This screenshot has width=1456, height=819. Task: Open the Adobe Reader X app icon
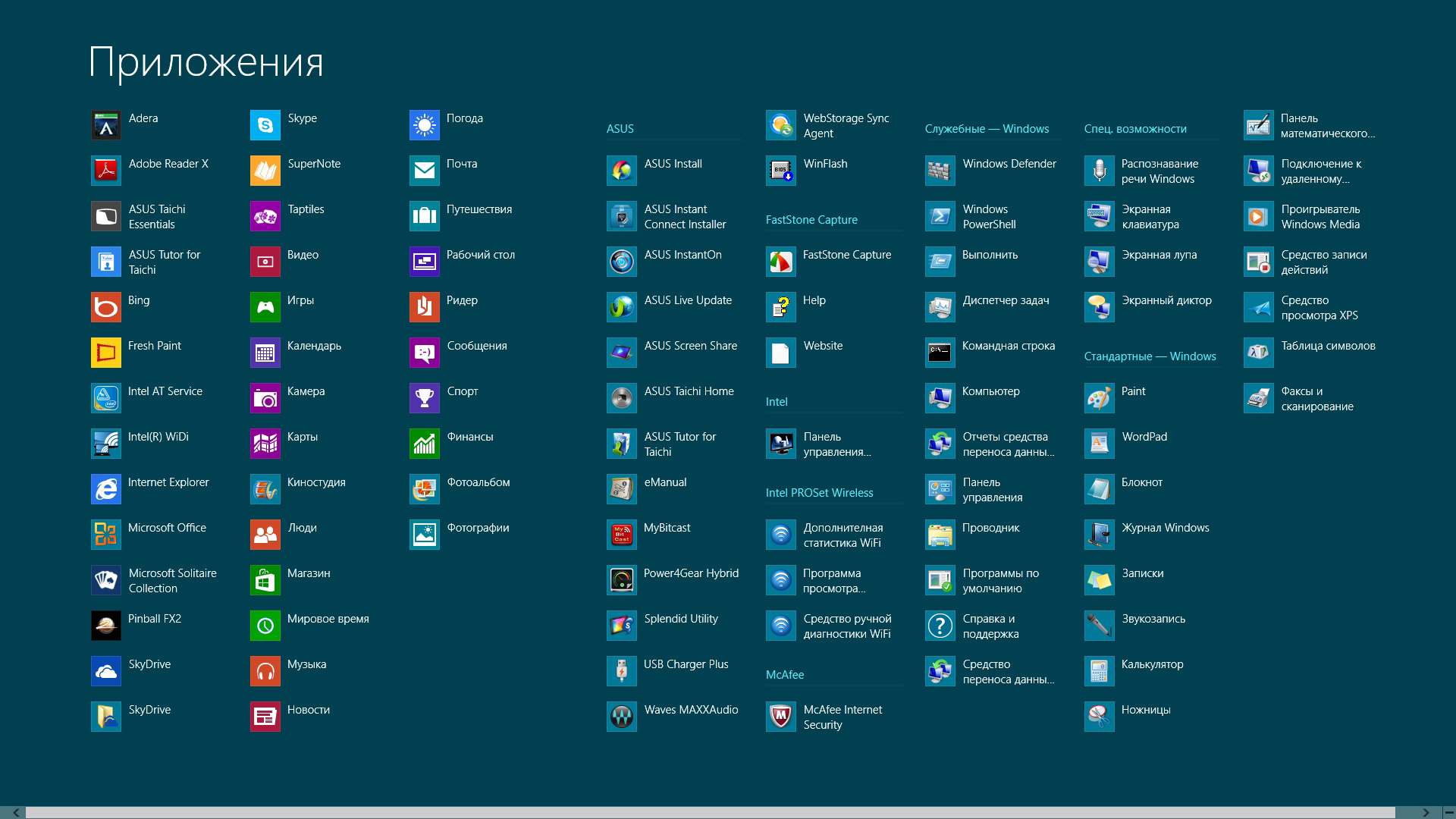[106, 171]
